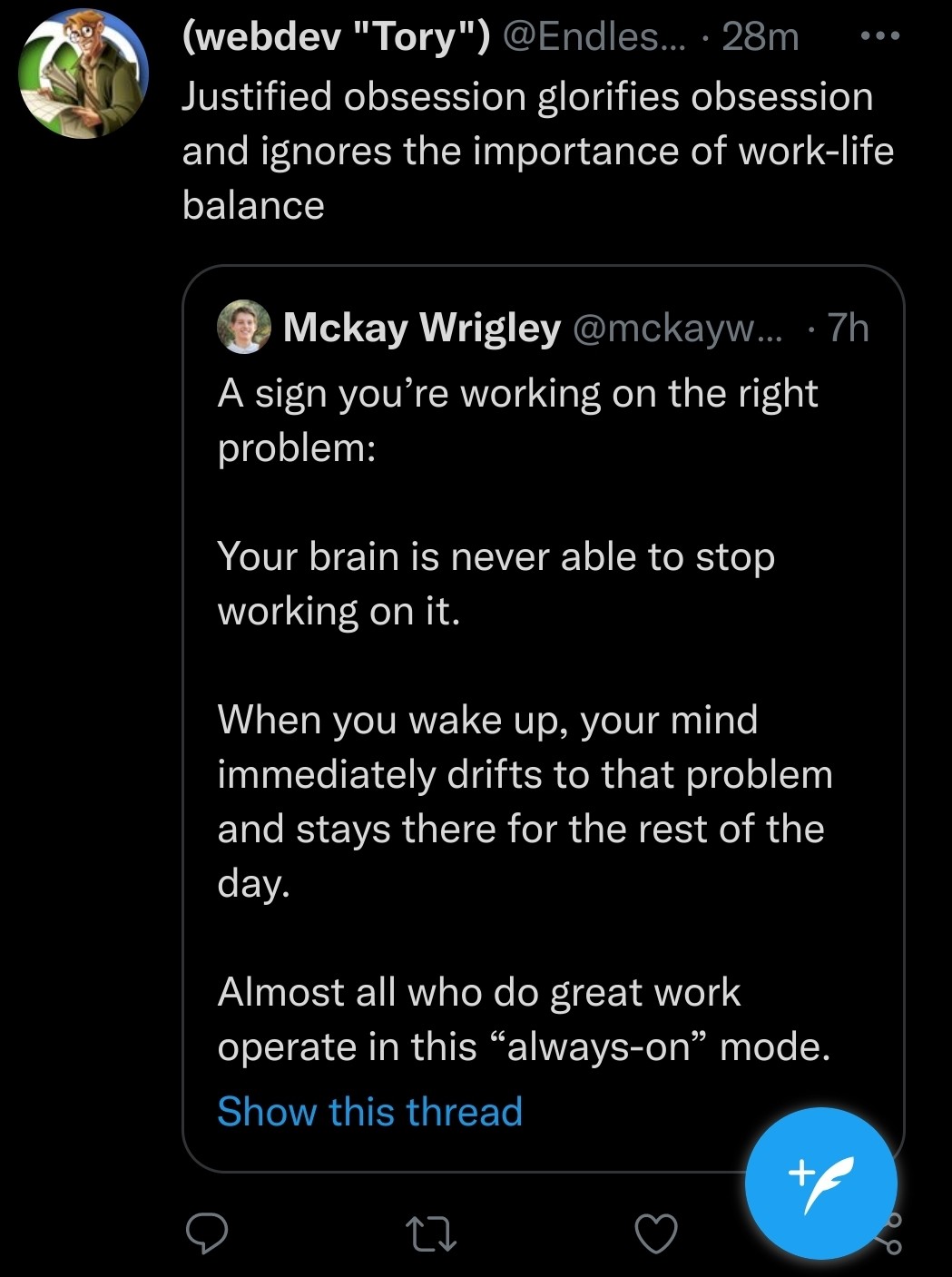952x1277 pixels.
Task: Tap the 7h timestamp on quoted tweet
Action: click(849, 328)
